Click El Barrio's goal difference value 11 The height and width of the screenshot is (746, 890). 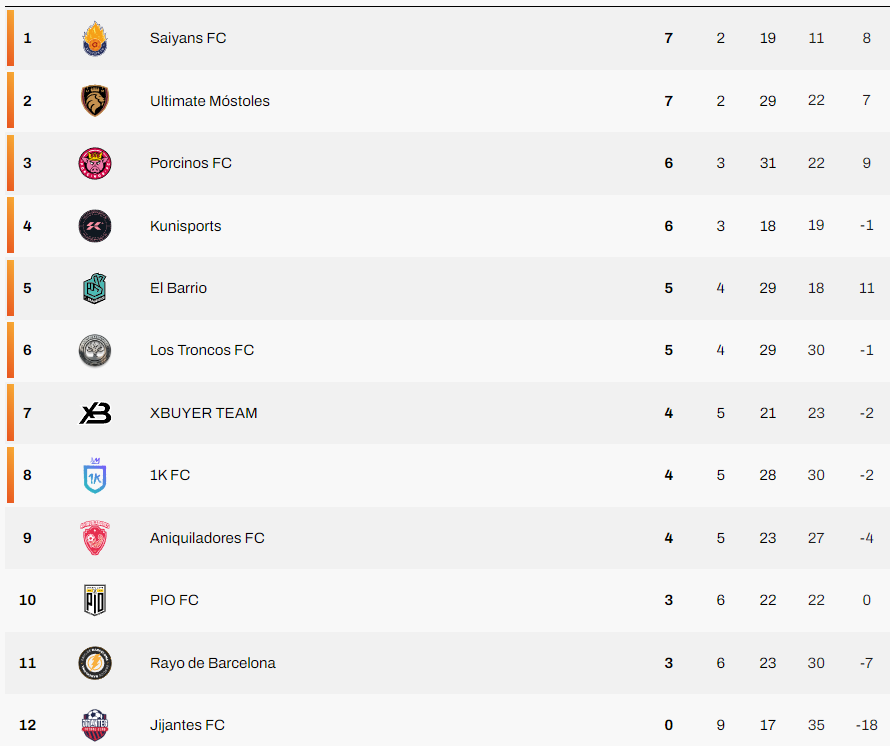coord(864,288)
